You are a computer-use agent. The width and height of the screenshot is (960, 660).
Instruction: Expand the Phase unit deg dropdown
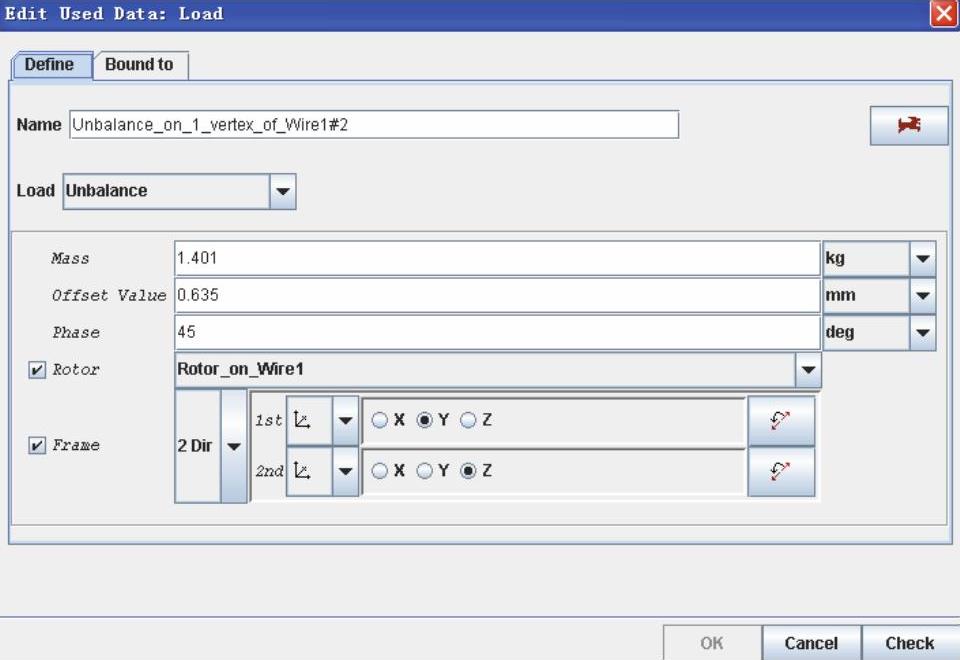click(x=922, y=333)
